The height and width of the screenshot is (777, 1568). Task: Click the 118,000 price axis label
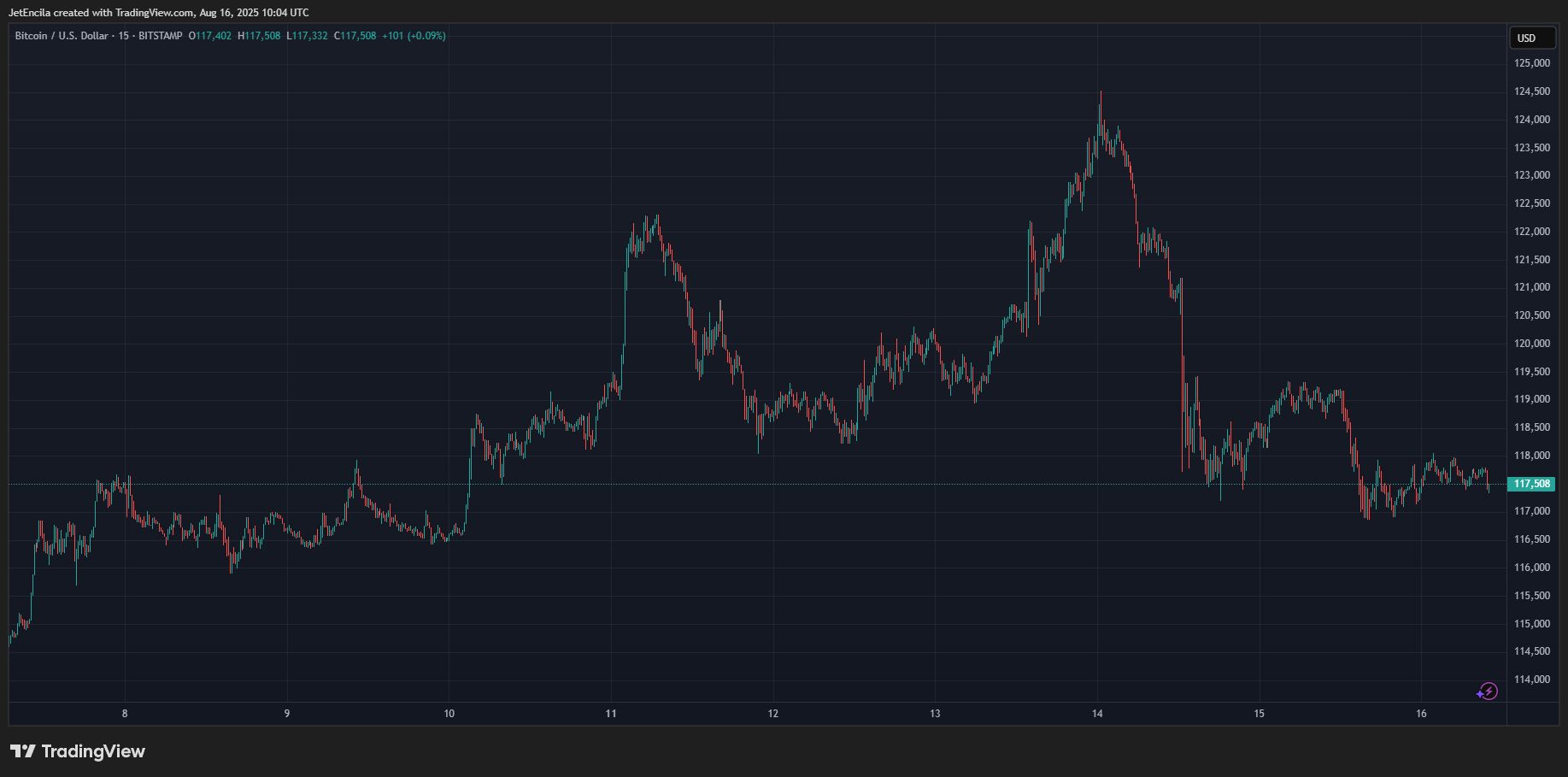point(1532,456)
